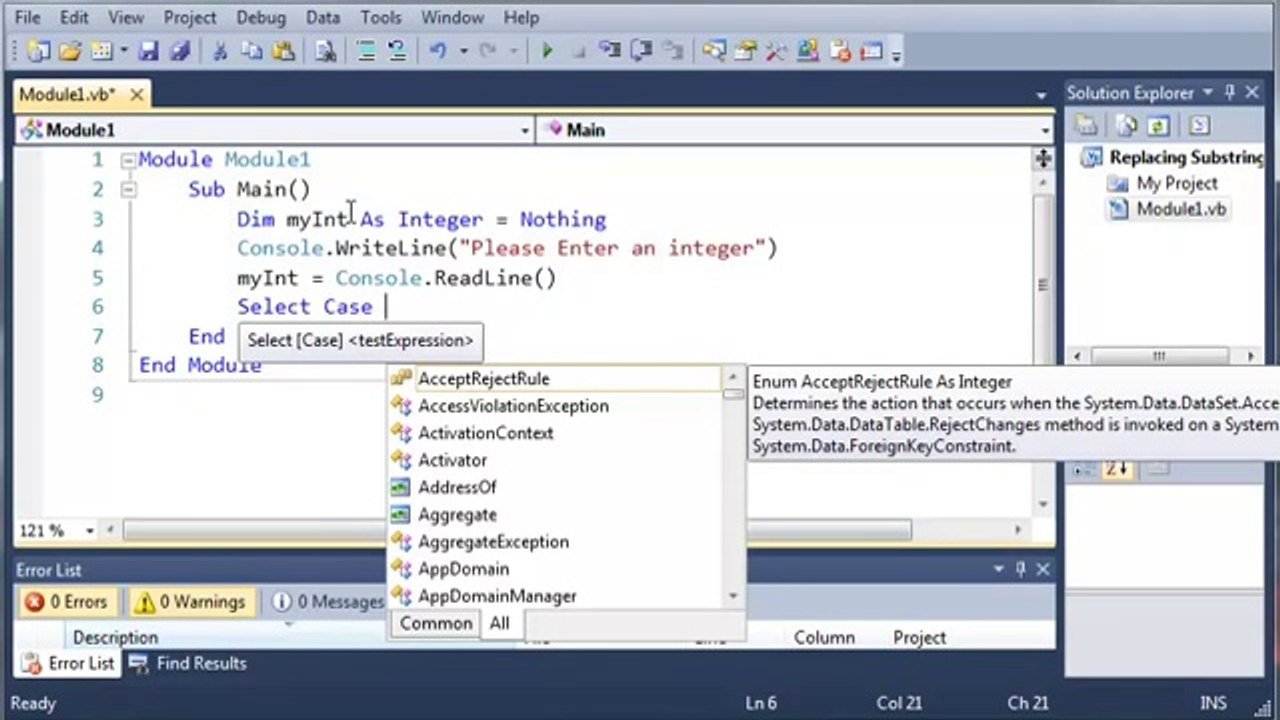Click the Cut scissors icon
This screenshot has height=720, width=1280.
[221, 51]
